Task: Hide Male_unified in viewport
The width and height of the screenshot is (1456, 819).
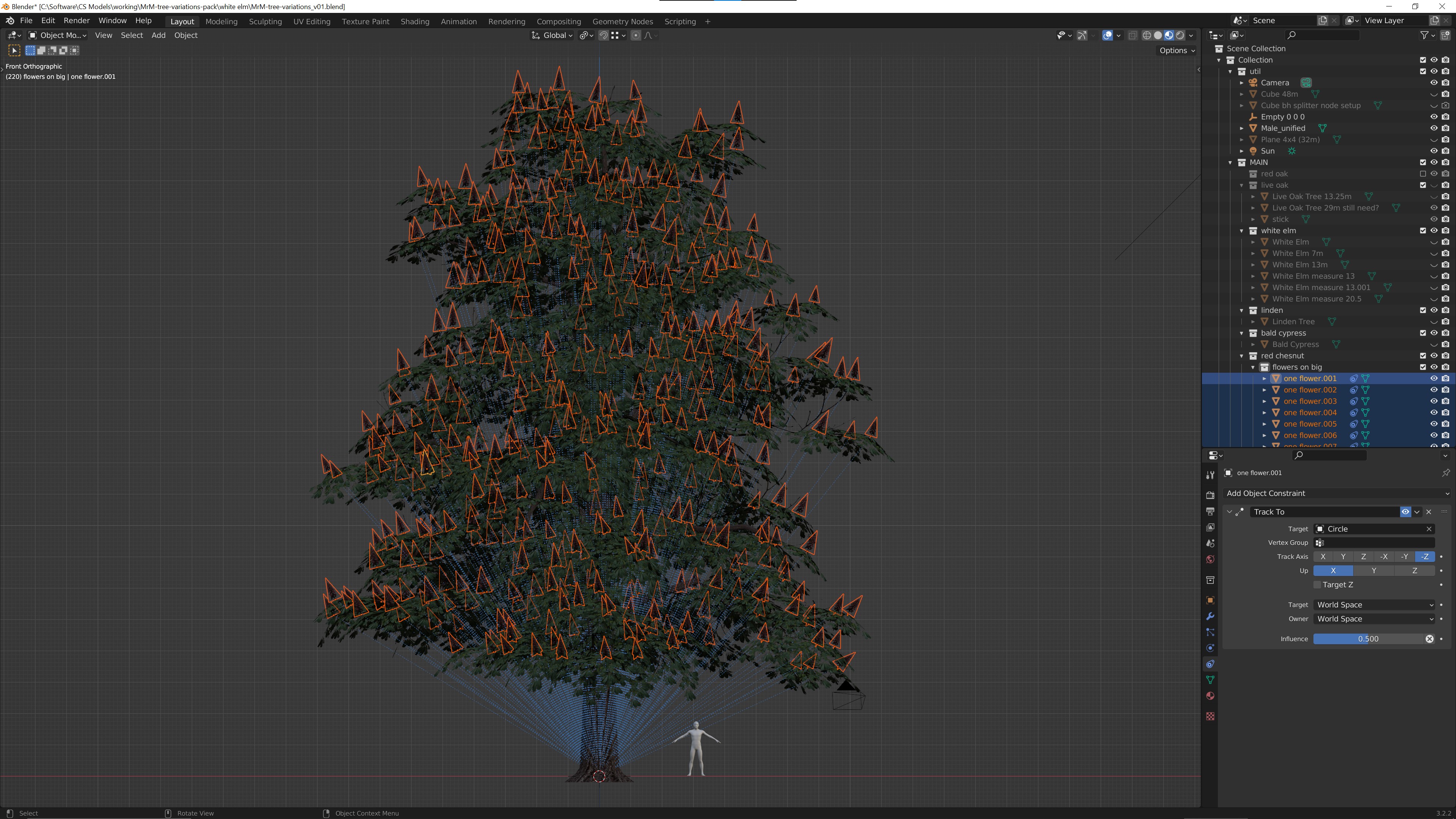Action: [1433, 128]
